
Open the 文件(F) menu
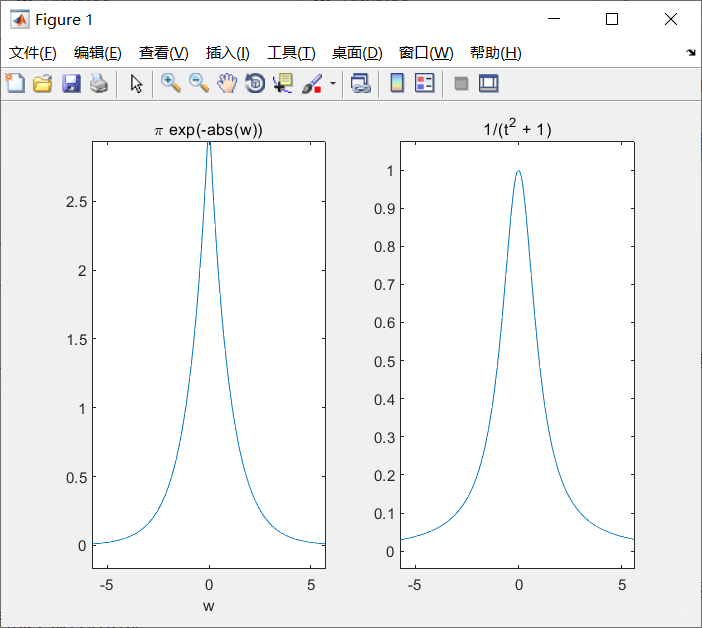point(33,53)
